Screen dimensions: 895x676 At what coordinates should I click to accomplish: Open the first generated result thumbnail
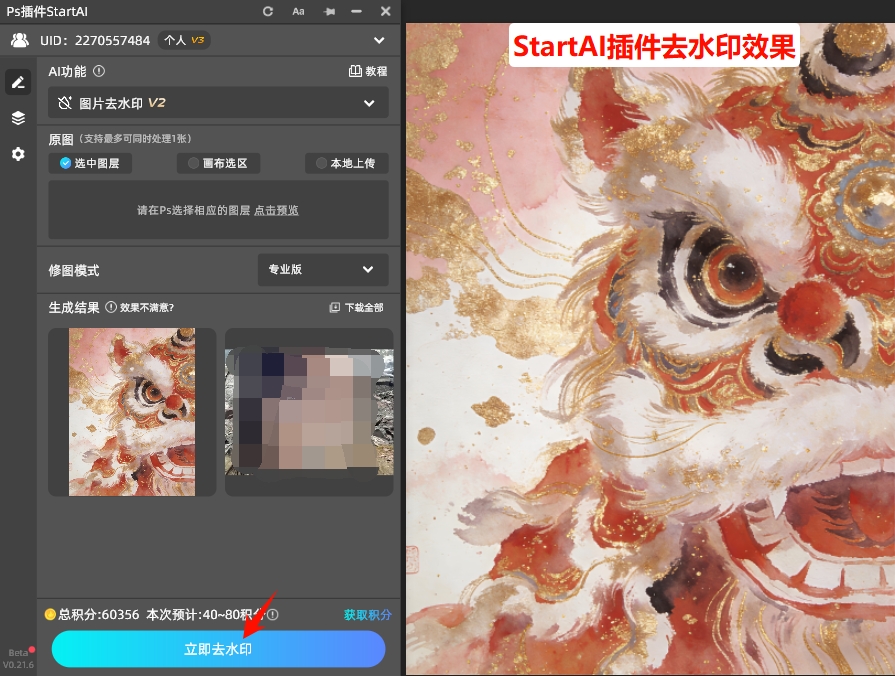pos(131,411)
